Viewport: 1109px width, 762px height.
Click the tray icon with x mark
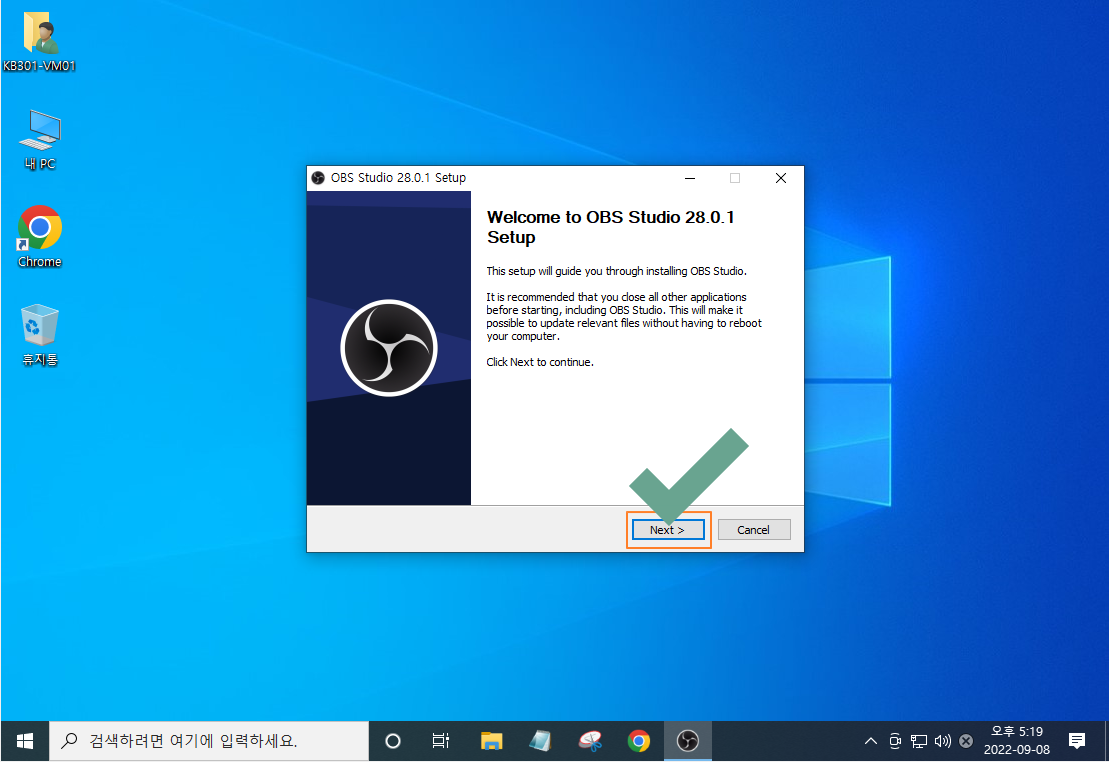(966, 741)
